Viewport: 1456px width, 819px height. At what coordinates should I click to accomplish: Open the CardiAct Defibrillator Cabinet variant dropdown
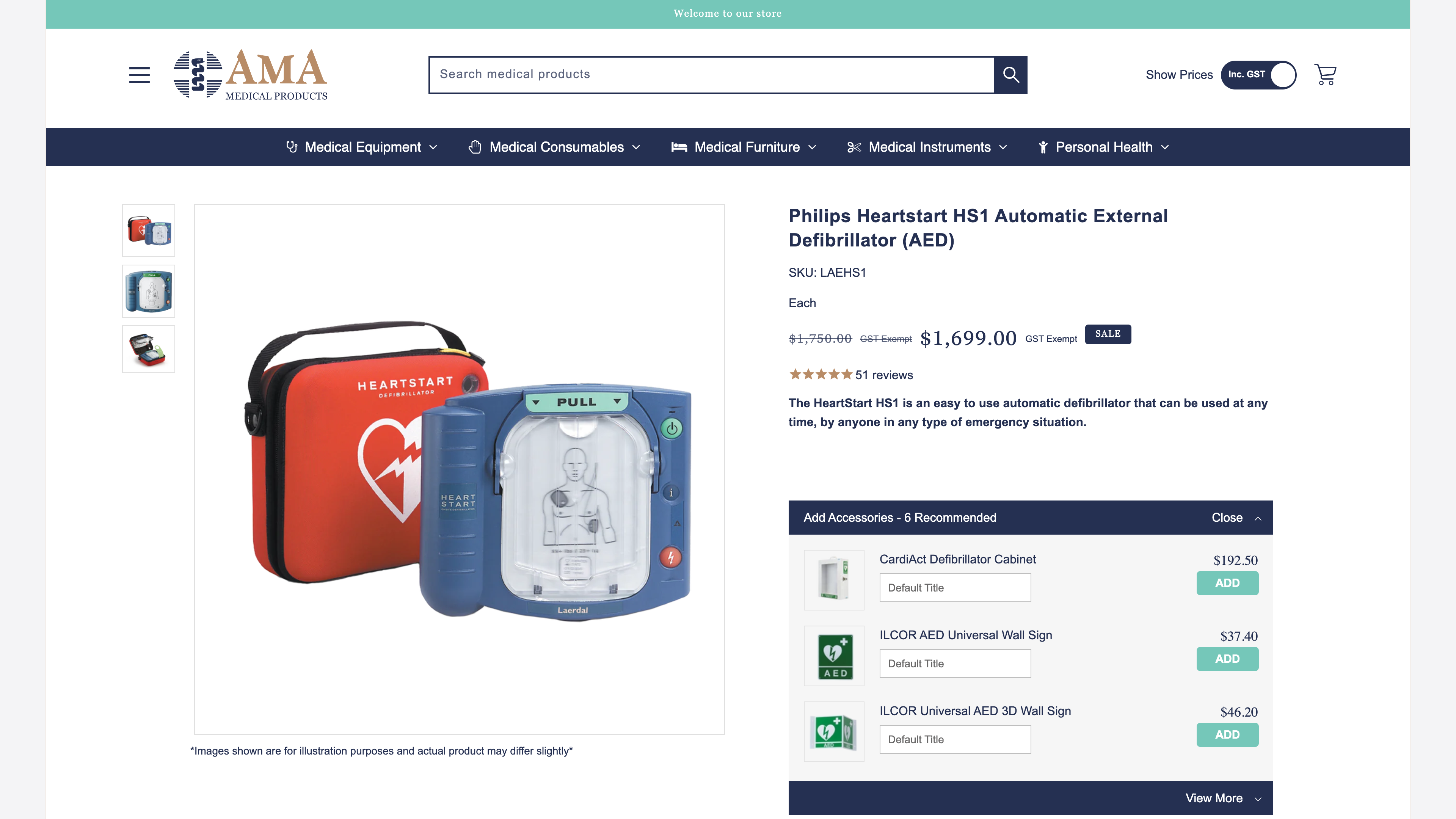(x=955, y=588)
